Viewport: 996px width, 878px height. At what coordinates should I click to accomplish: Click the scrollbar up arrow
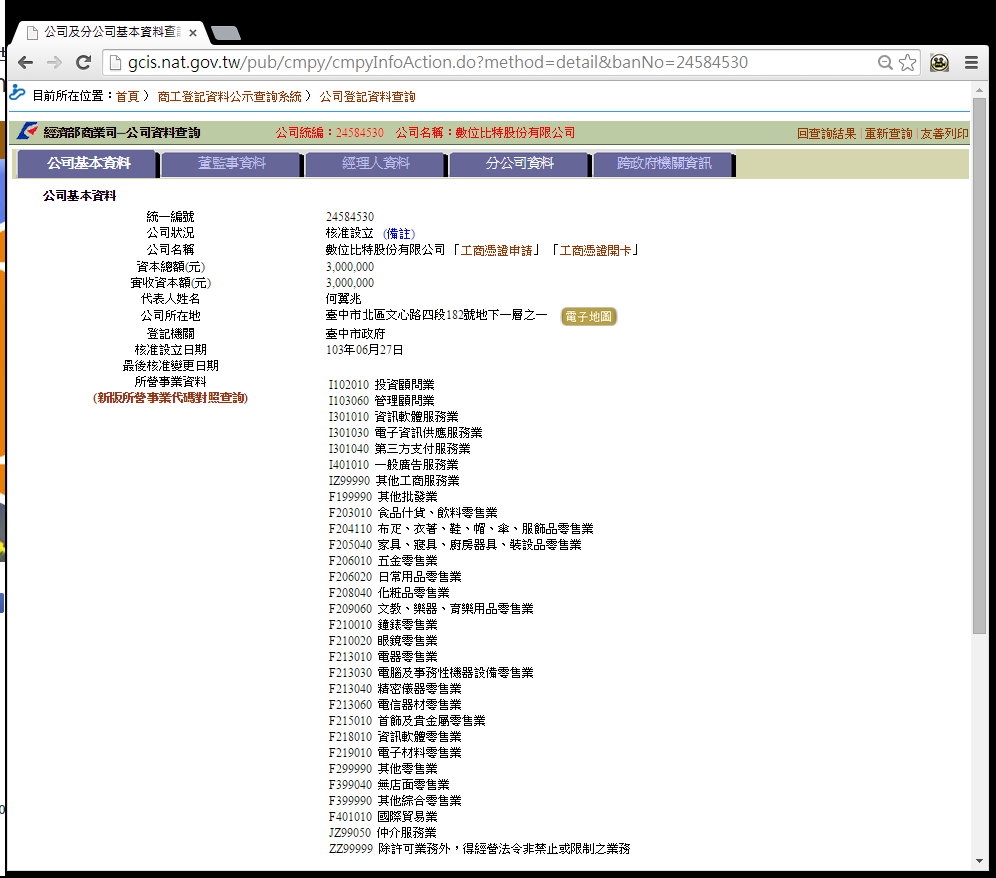(979, 91)
